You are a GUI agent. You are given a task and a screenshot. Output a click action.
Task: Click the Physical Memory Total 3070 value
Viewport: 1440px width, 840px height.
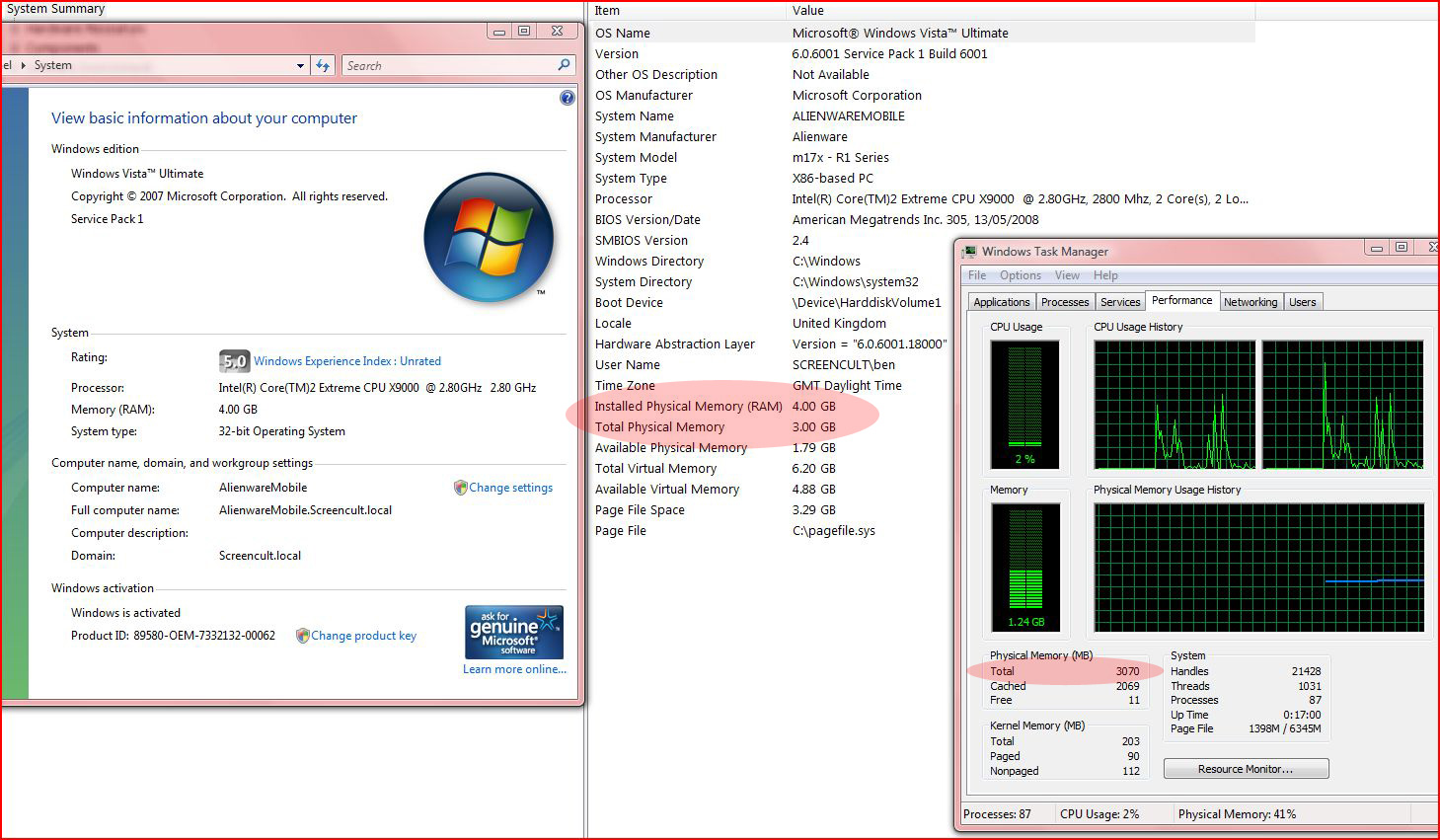[x=1127, y=671]
